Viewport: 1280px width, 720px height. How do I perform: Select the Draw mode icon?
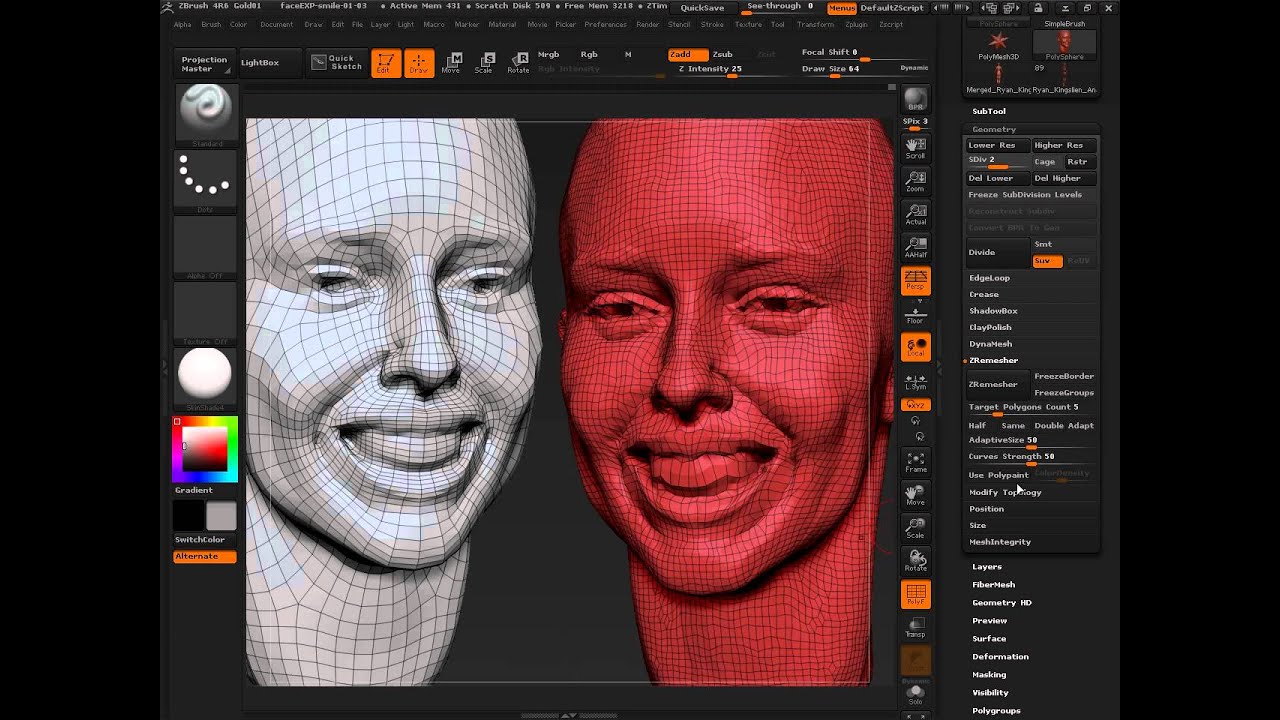[x=419, y=62]
